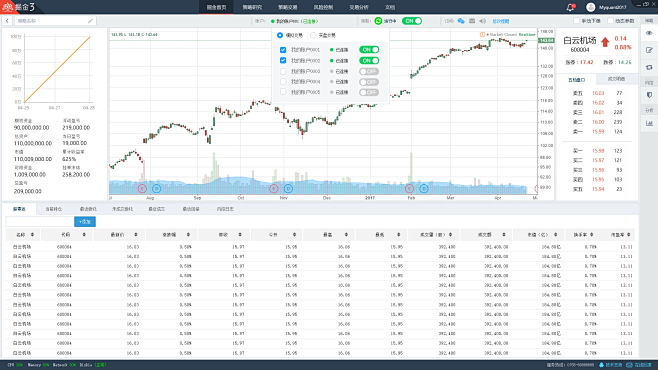Check the 我的账户0004 checkbox
The height and width of the screenshot is (370, 658).
click(283, 82)
